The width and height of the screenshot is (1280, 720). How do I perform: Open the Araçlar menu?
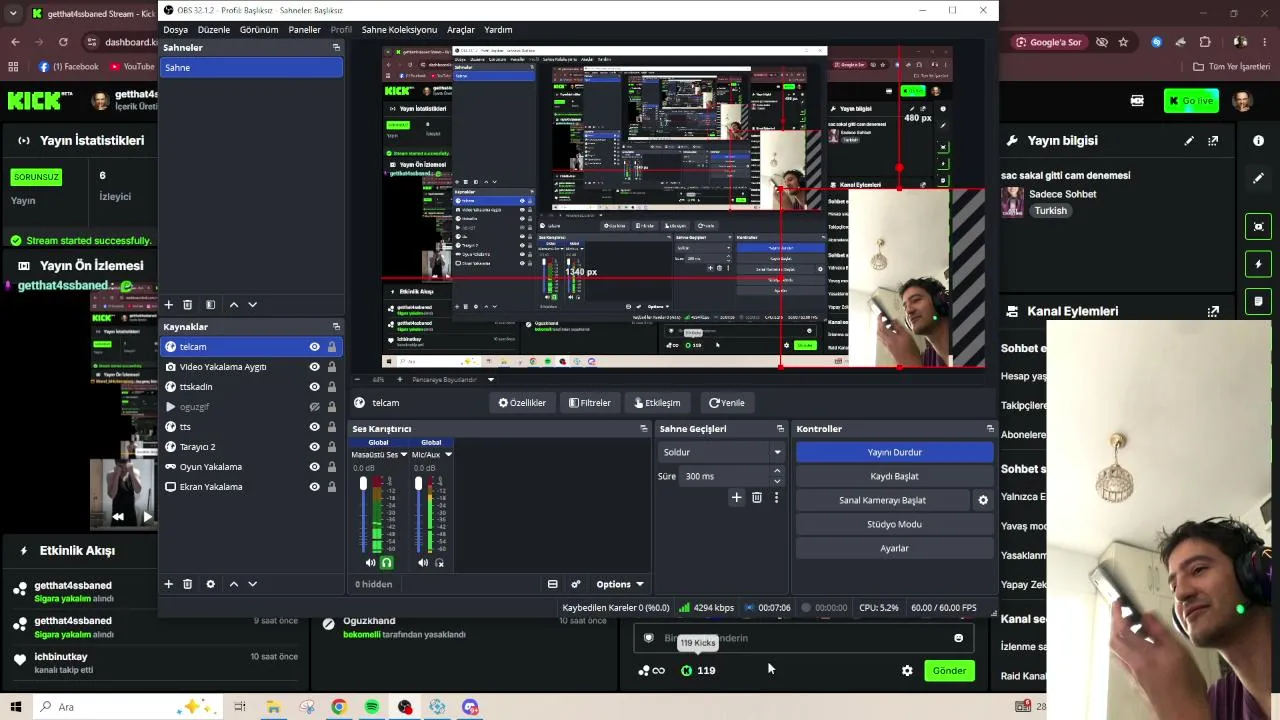(x=461, y=30)
